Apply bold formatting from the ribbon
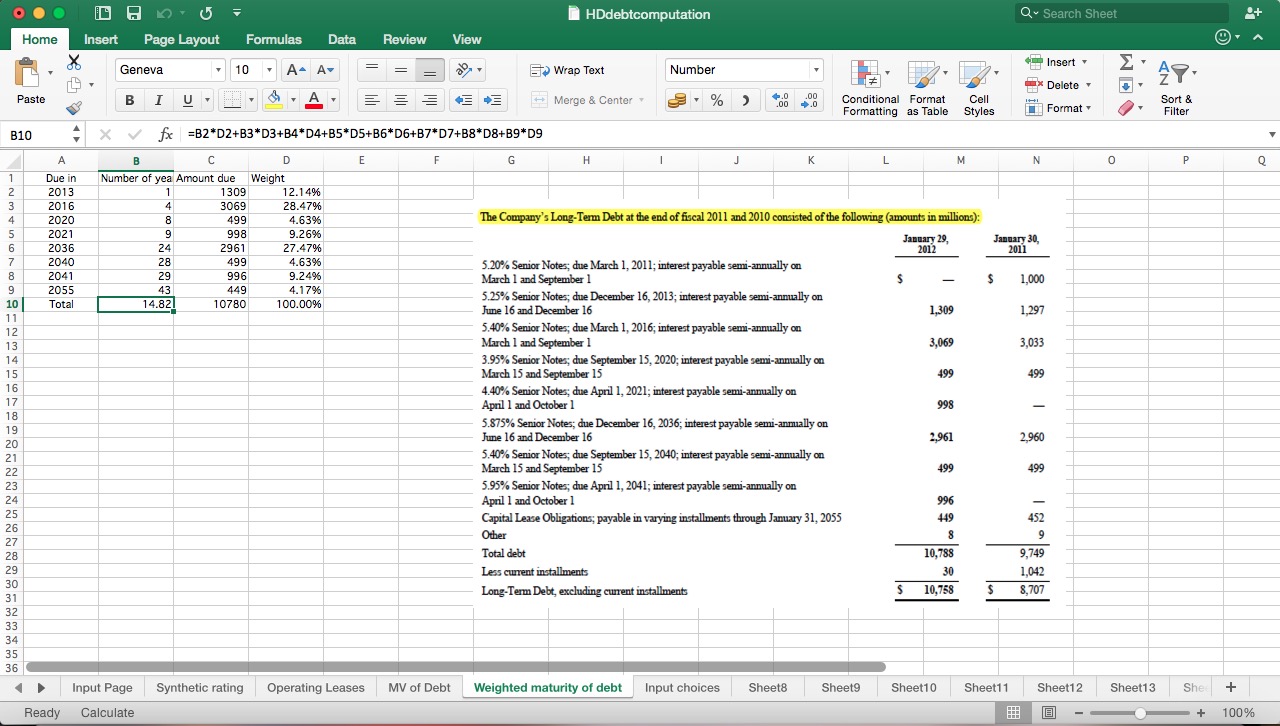Image resolution: width=1280 pixels, height=726 pixels. pos(128,99)
